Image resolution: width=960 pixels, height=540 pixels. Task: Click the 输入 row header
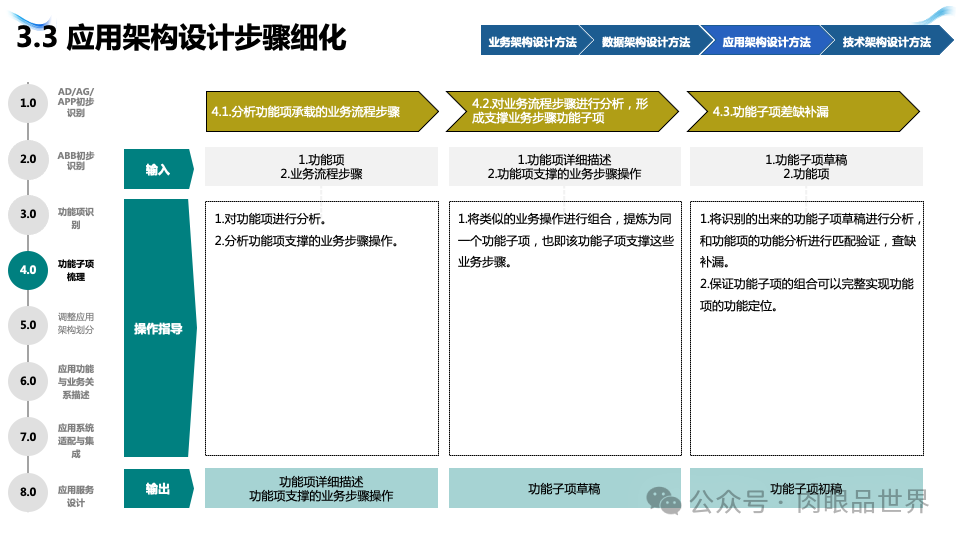159,169
